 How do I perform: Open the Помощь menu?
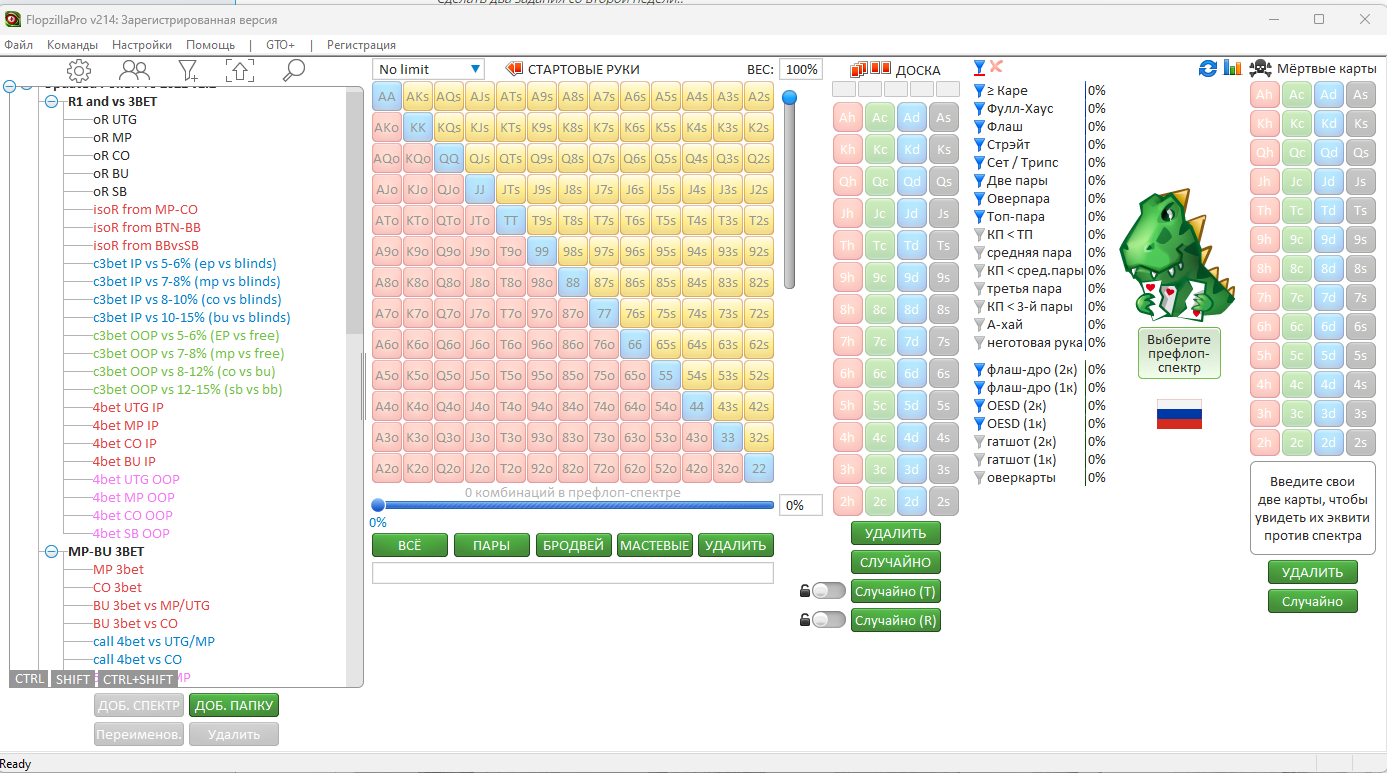pos(210,45)
